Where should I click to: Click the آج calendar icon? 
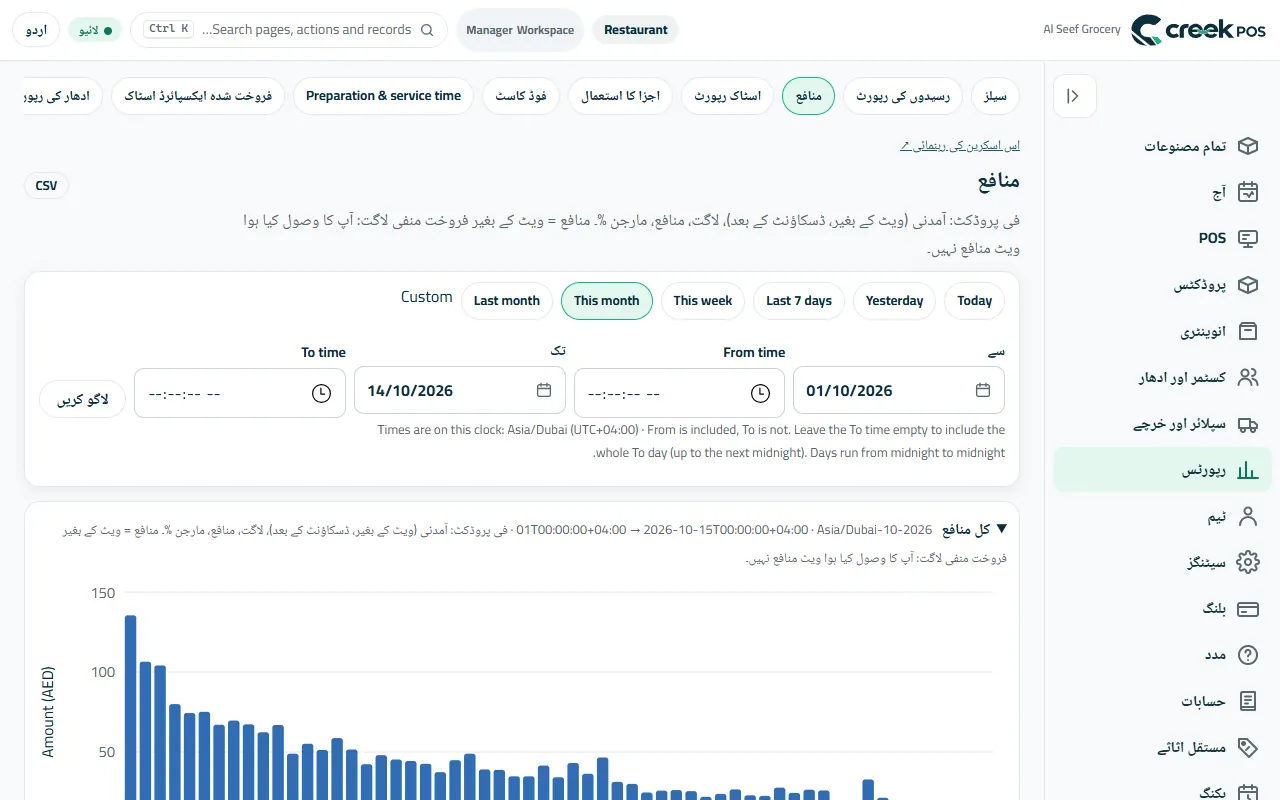tap(1247, 192)
